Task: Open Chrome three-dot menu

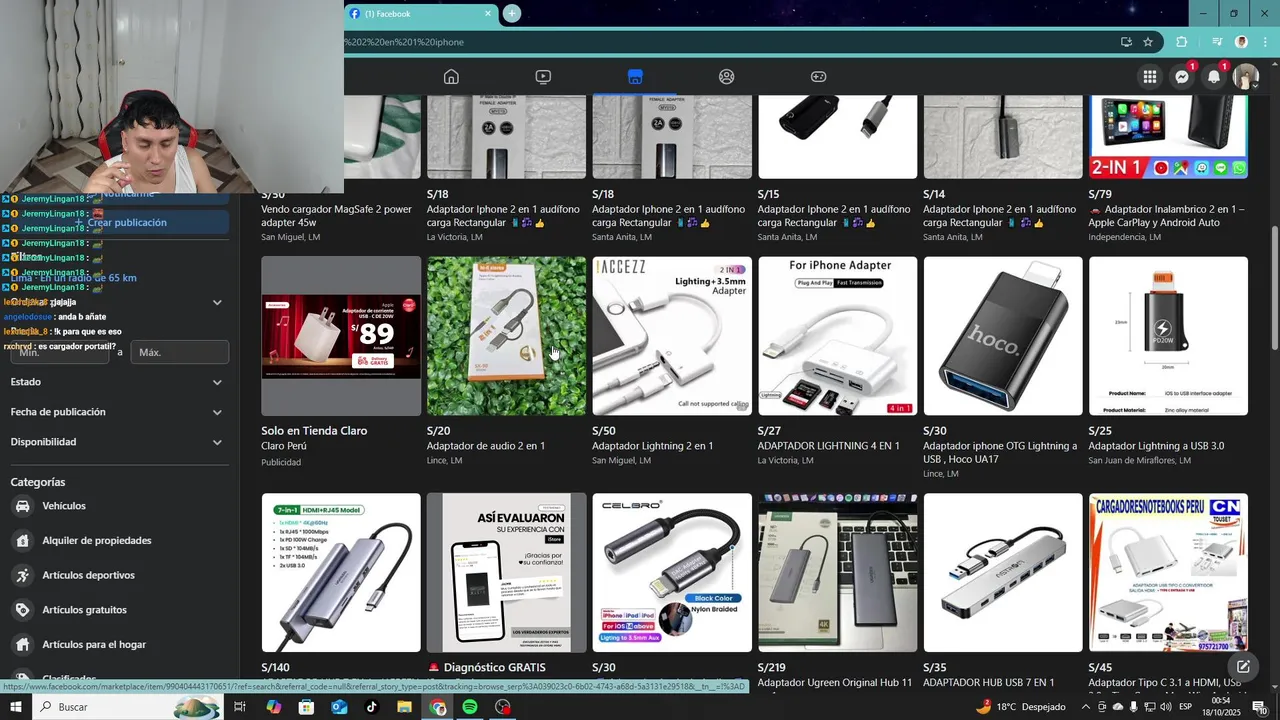Action: (1265, 42)
